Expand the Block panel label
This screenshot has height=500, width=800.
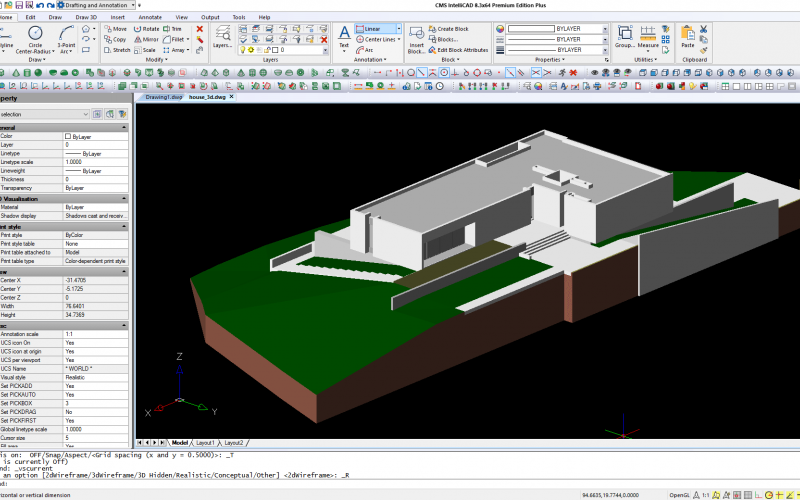[451, 60]
